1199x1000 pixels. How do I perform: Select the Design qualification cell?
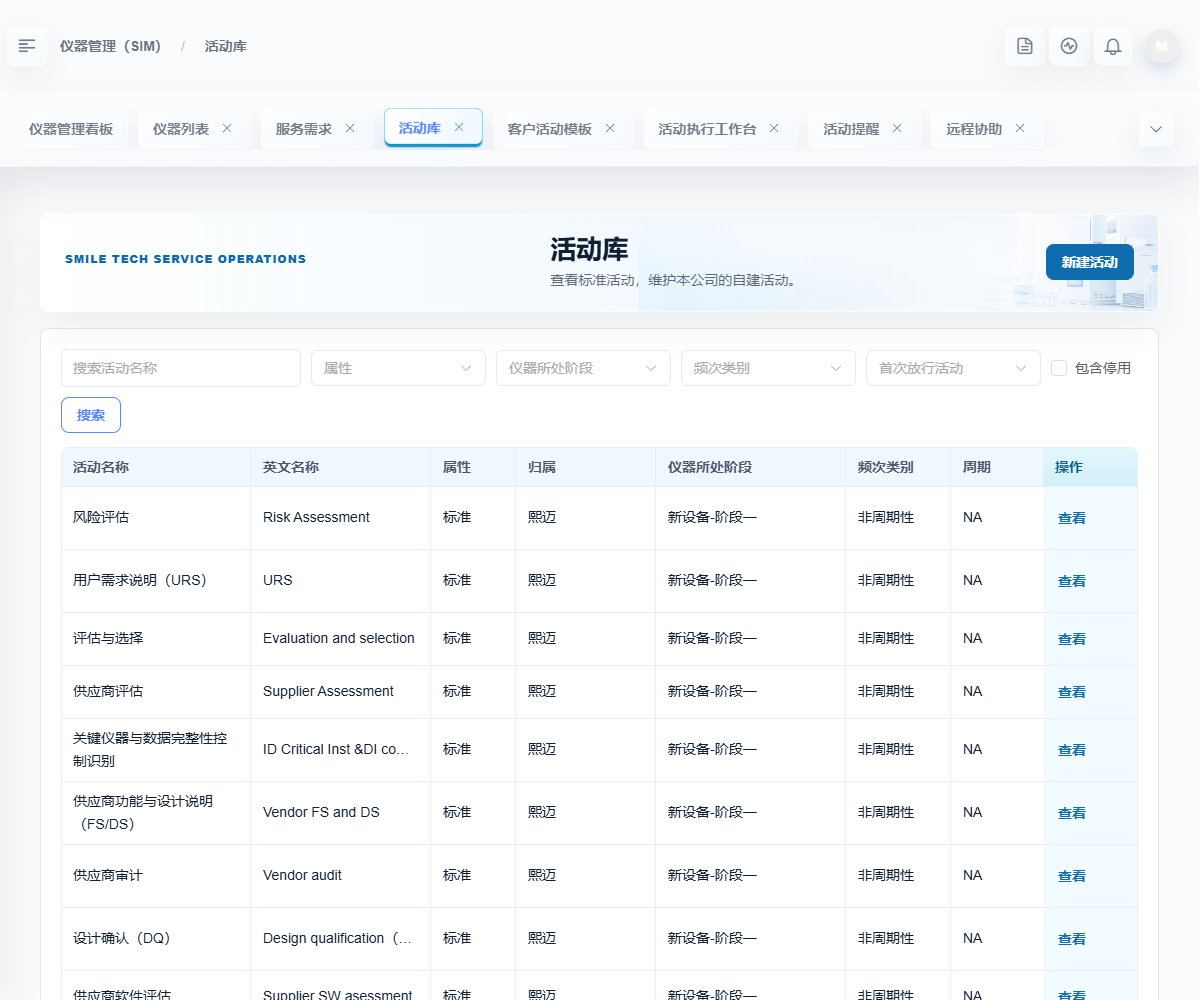pos(340,938)
